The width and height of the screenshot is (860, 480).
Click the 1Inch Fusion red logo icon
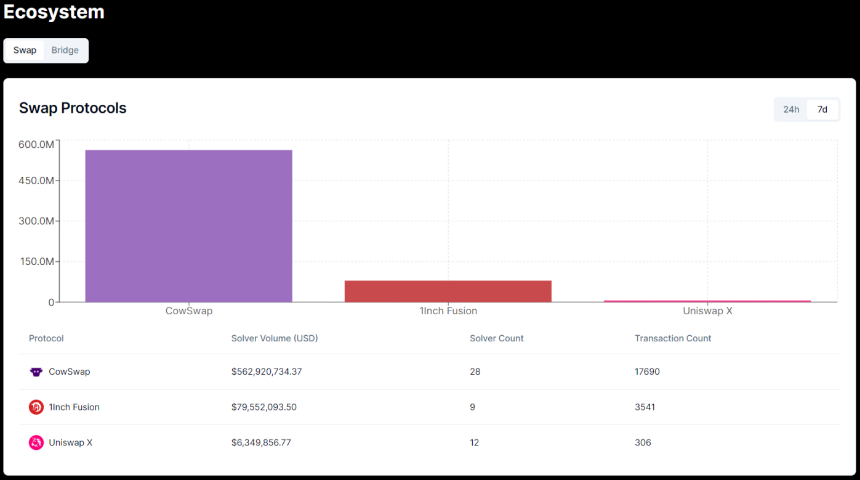[36, 407]
